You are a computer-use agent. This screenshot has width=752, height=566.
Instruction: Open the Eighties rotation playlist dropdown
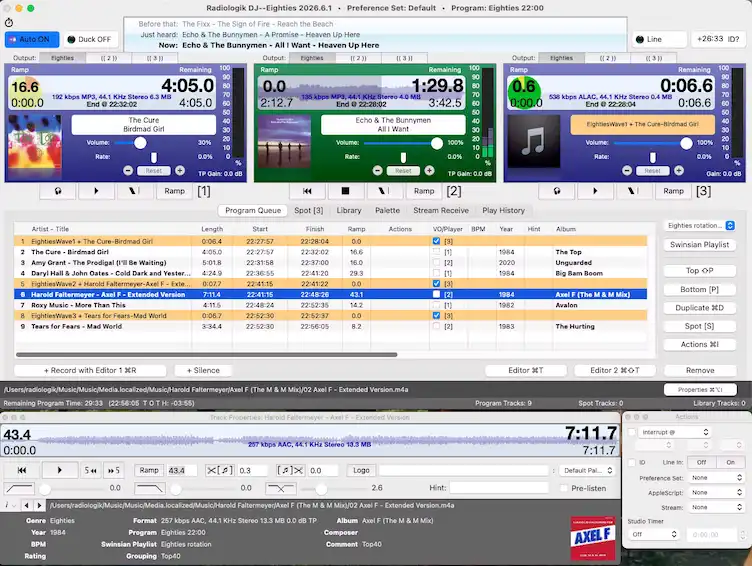pyautogui.click(x=700, y=225)
